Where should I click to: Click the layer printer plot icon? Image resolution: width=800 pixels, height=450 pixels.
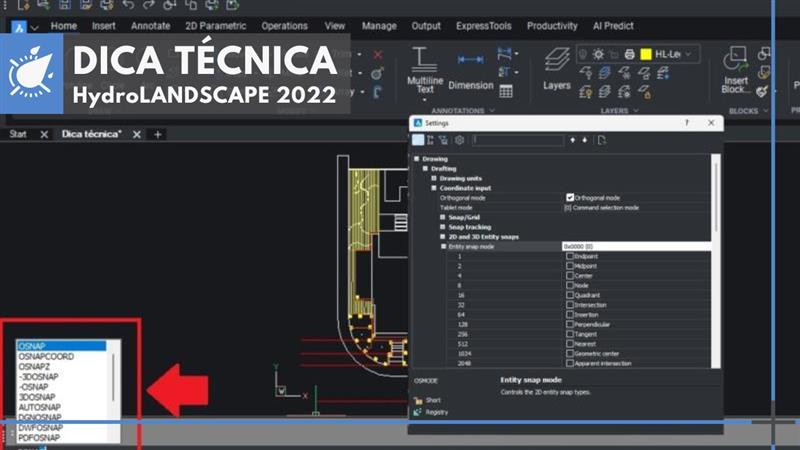tap(630, 54)
